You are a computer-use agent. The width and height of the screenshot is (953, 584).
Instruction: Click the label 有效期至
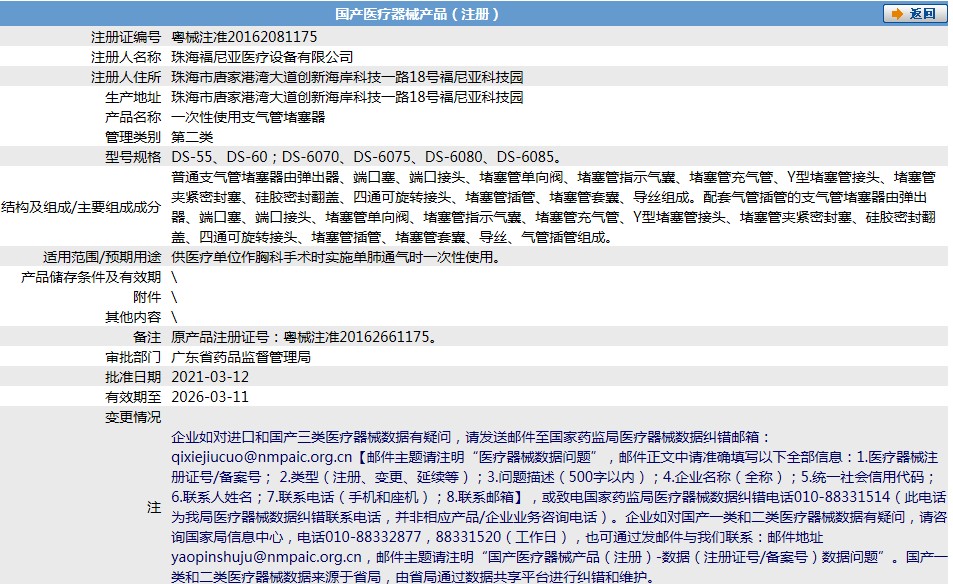133,397
